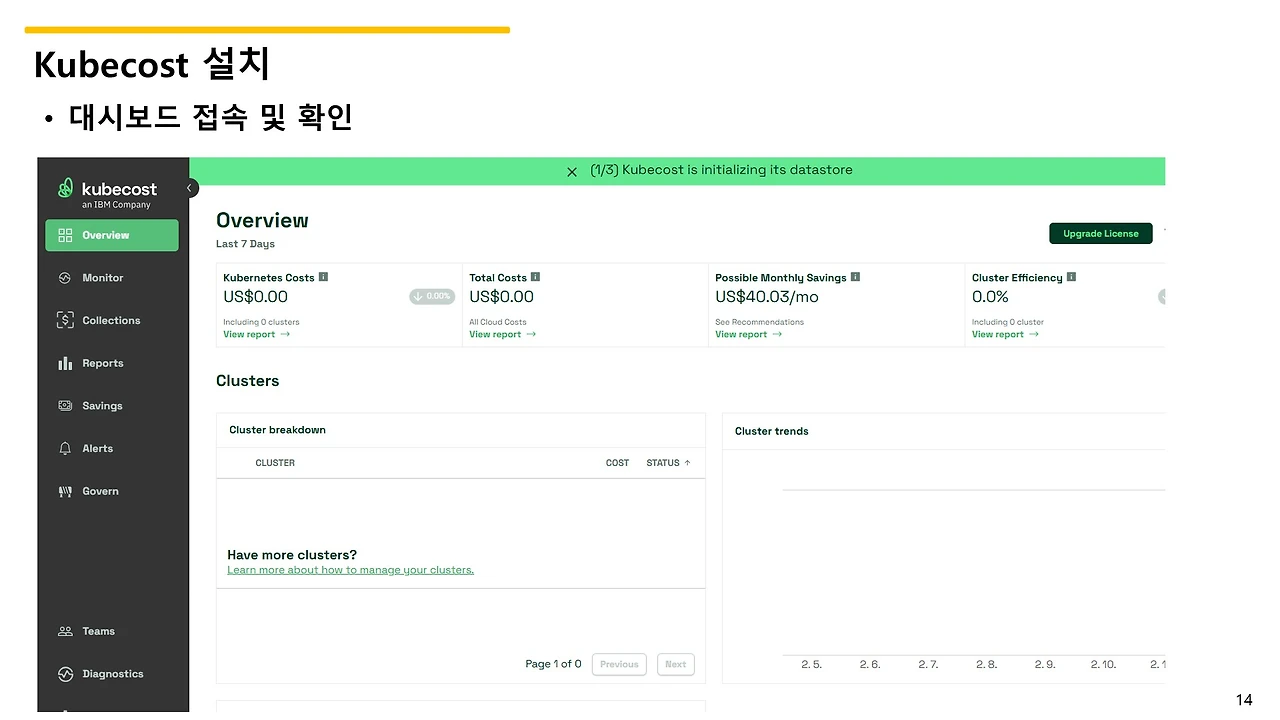The image size is (1280, 720).
Task: Click the info icon beside Possible Monthly Savings
Action: [x=855, y=277]
